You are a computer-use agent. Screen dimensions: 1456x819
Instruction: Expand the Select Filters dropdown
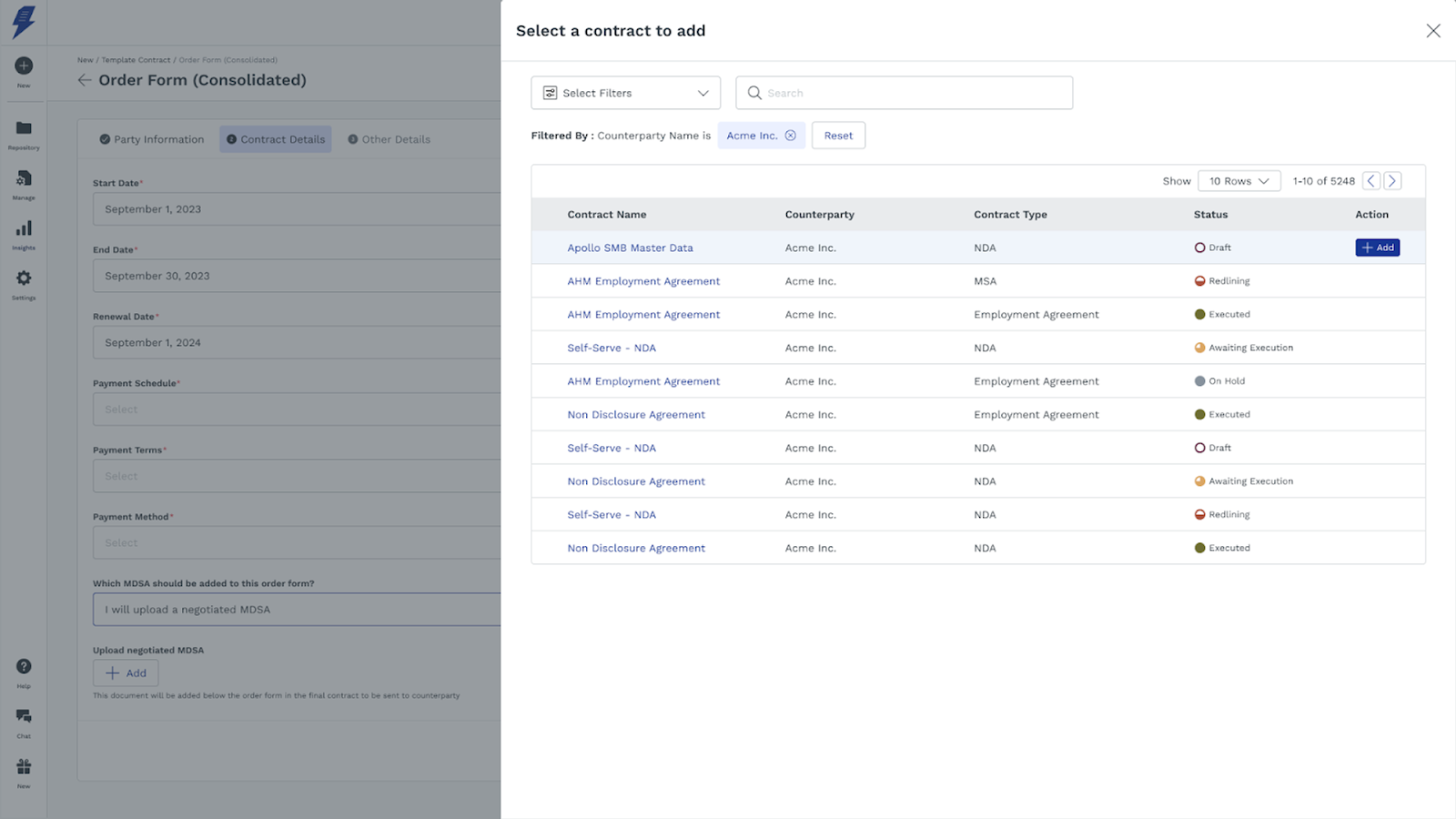click(625, 93)
